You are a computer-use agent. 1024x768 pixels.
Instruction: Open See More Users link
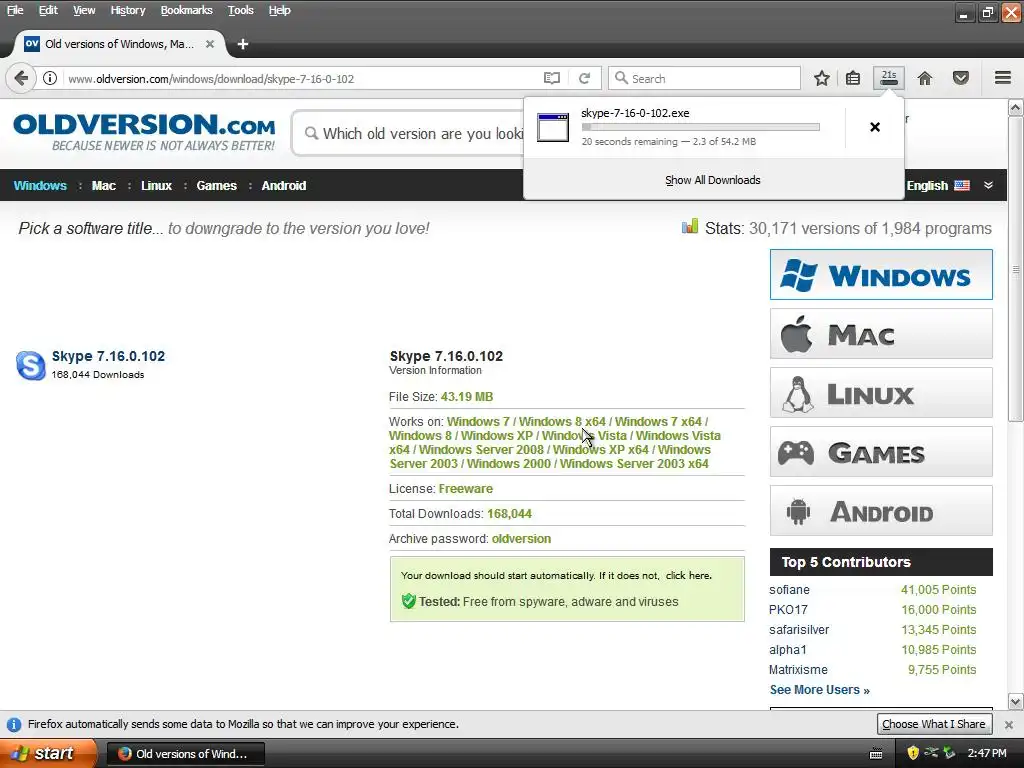(820, 690)
